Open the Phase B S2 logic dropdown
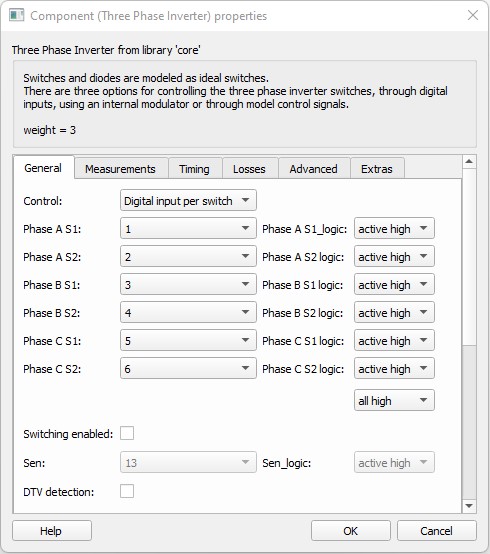Screen dimensions: 490x554 tap(394, 312)
